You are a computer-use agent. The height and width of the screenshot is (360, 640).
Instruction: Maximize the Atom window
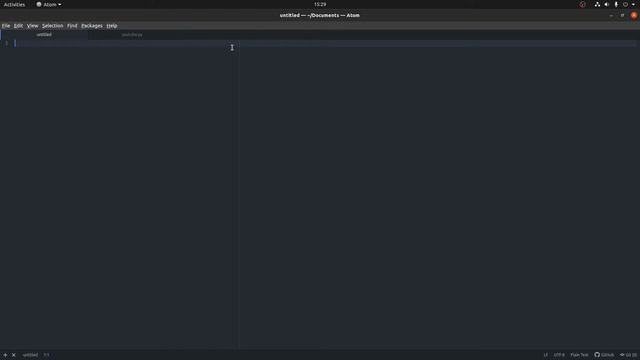click(x=622, y=16)
